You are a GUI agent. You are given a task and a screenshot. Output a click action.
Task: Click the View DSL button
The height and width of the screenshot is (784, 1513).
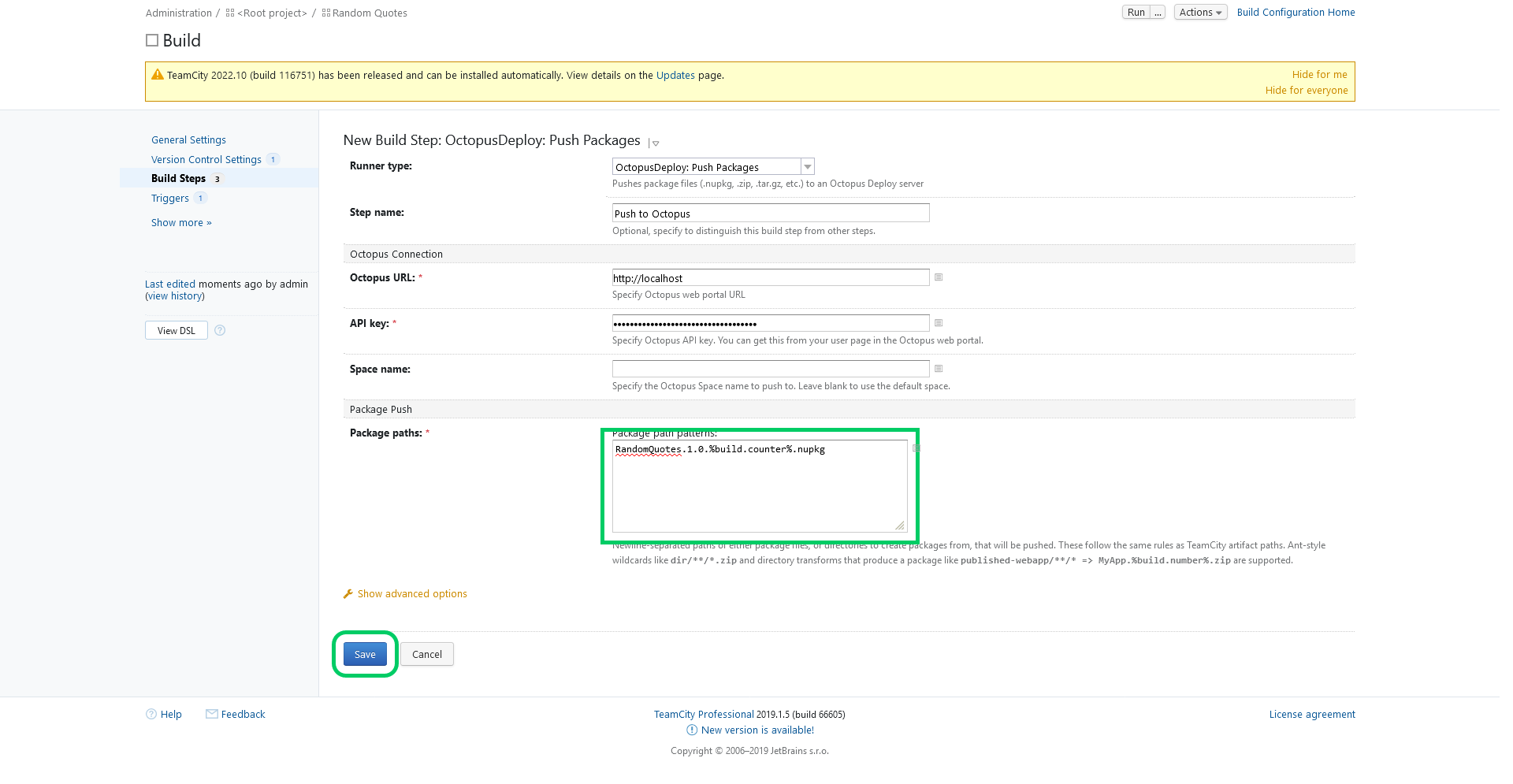click(177, 330)
